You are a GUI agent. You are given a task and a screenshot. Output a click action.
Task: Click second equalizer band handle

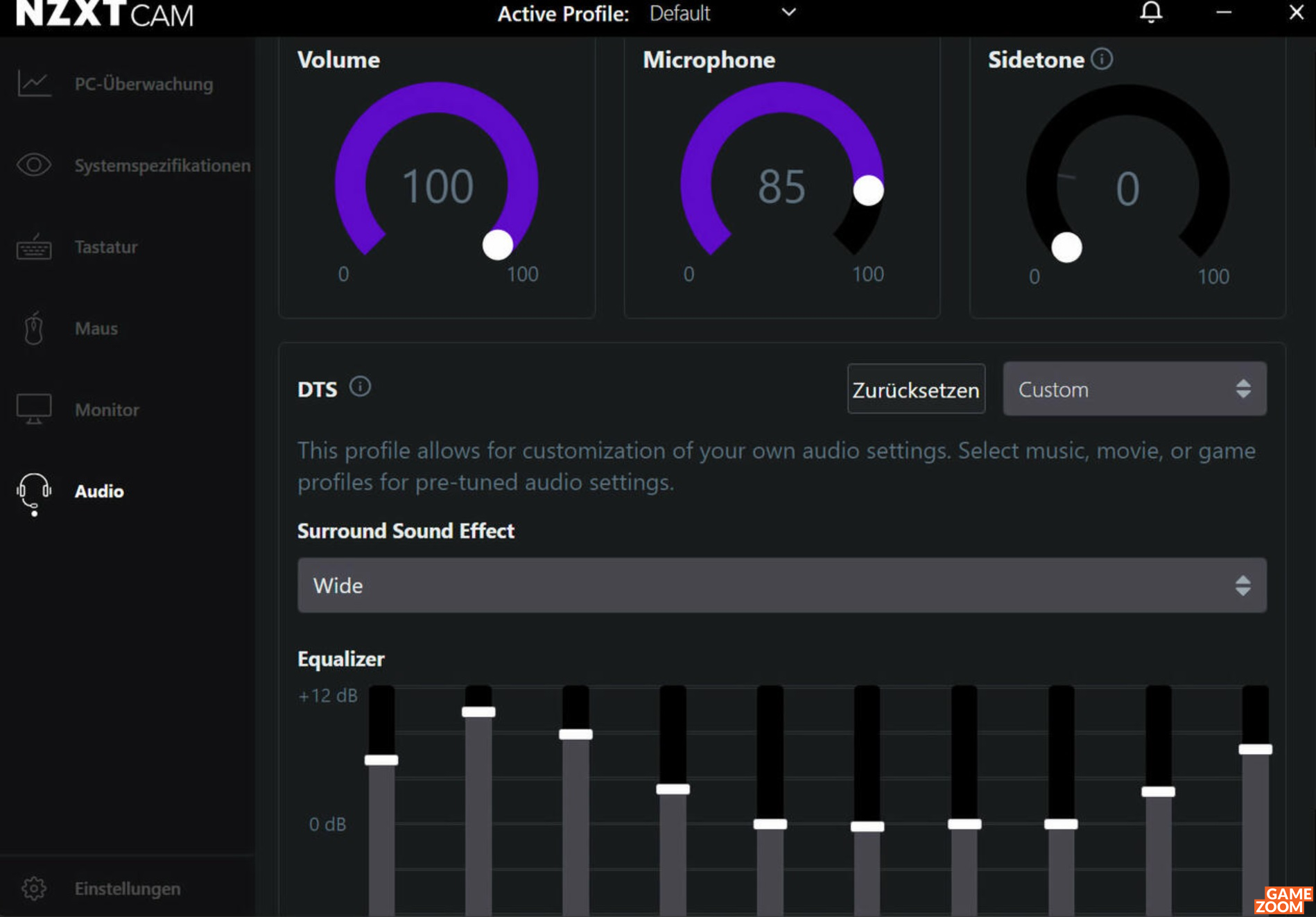pyautogui.click(x=478, y=712)
